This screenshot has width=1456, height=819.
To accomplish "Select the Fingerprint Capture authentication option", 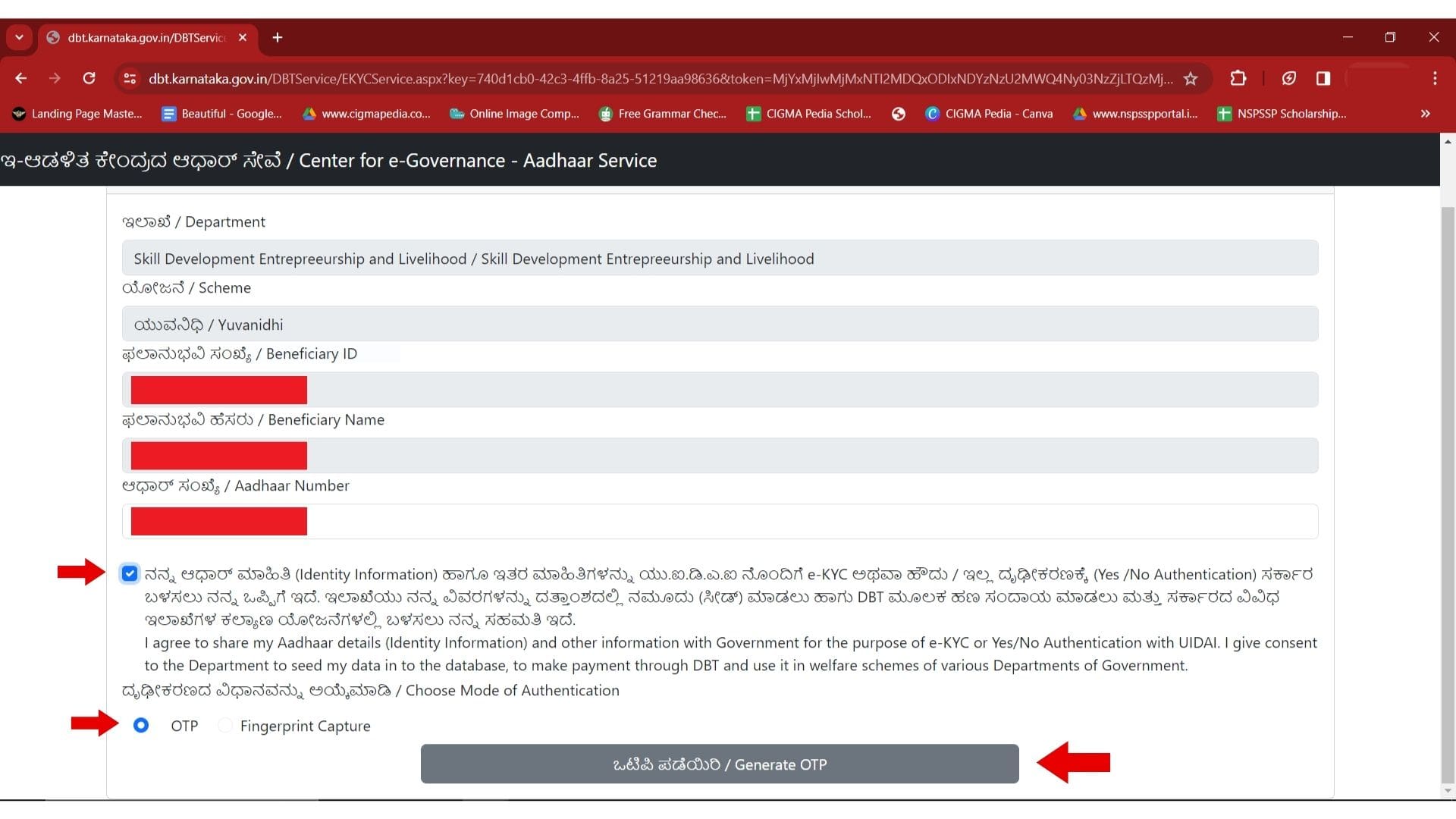I will (x=224, y=726).
